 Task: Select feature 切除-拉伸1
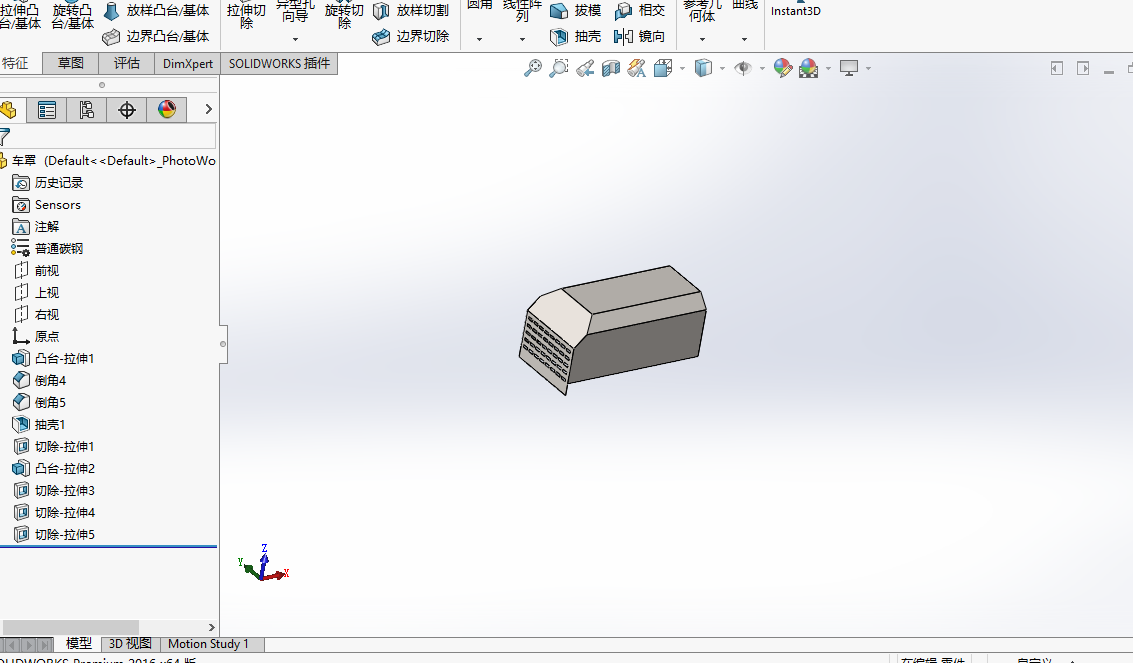(x=53, y=446)
